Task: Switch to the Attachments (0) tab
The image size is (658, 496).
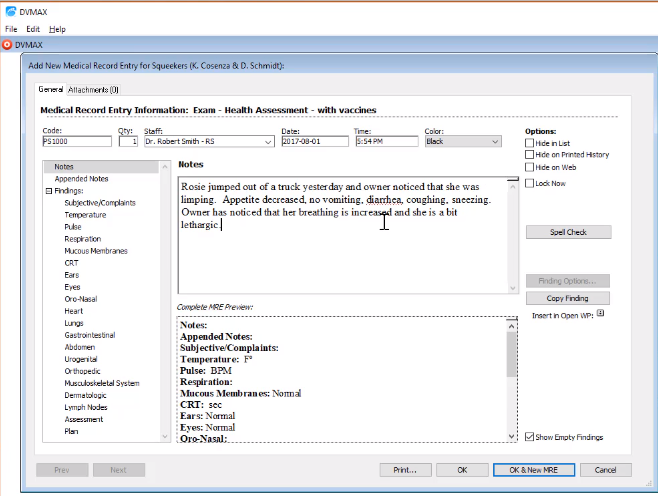Action: coord(93,90)
